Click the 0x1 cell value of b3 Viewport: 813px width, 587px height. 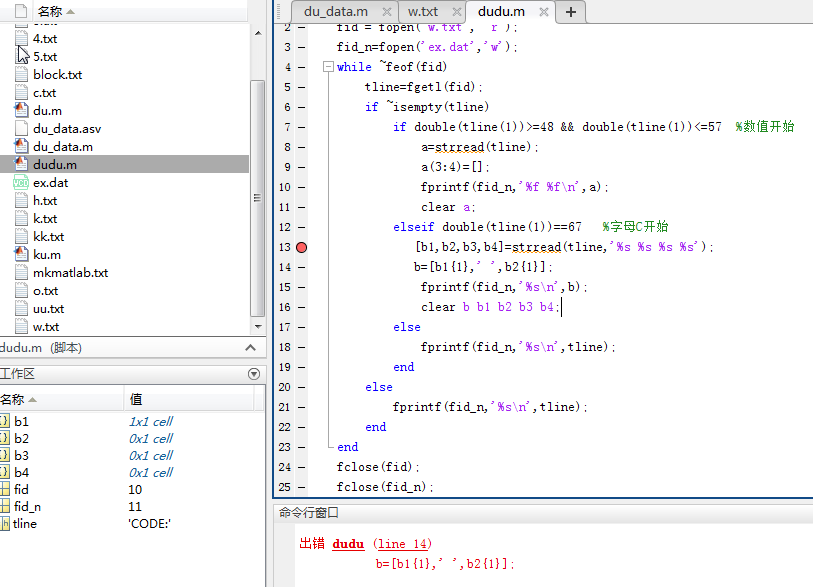click(x=151, y=455)
